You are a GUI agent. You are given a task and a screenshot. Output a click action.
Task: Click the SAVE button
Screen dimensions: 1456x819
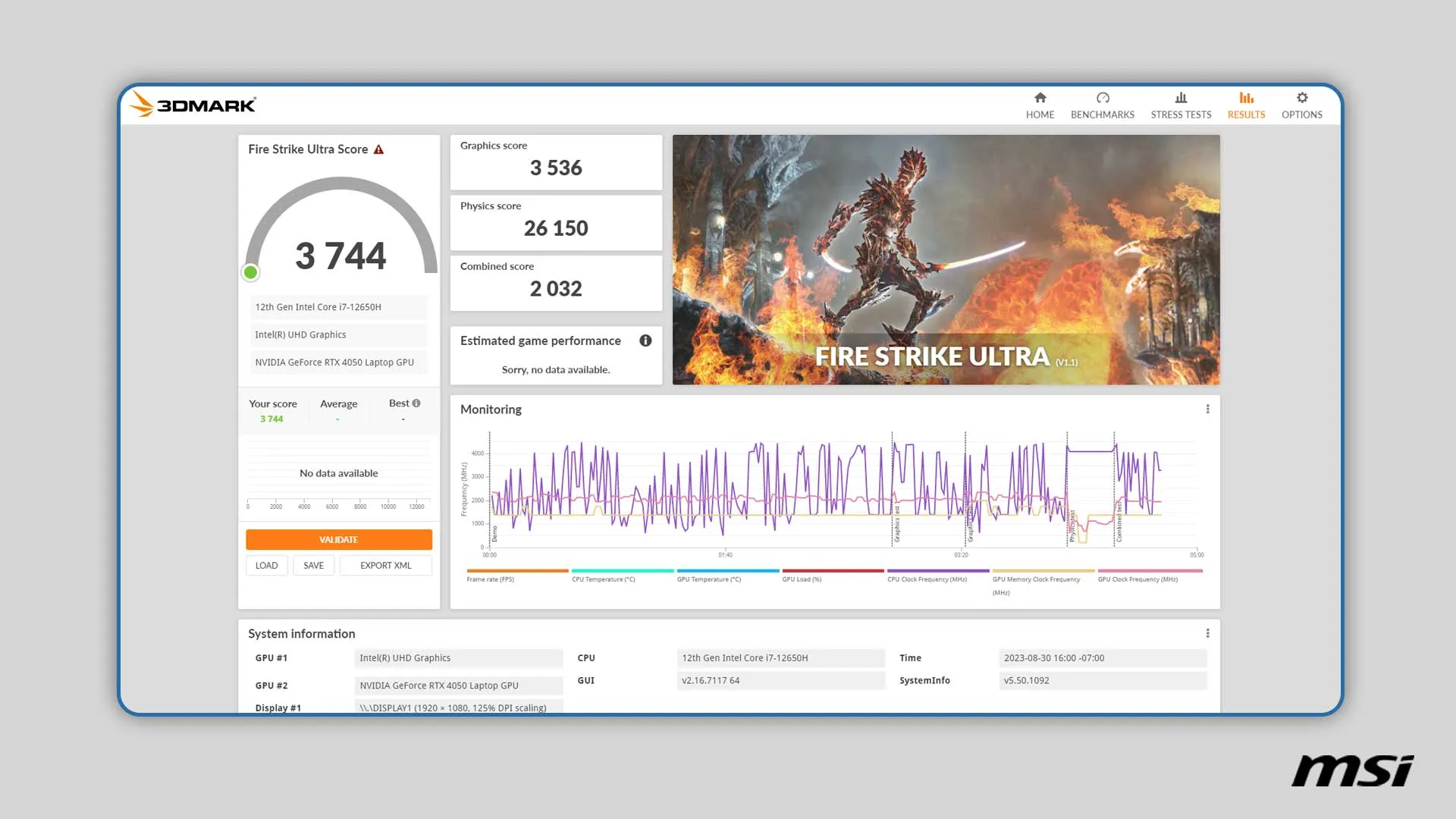313,566
